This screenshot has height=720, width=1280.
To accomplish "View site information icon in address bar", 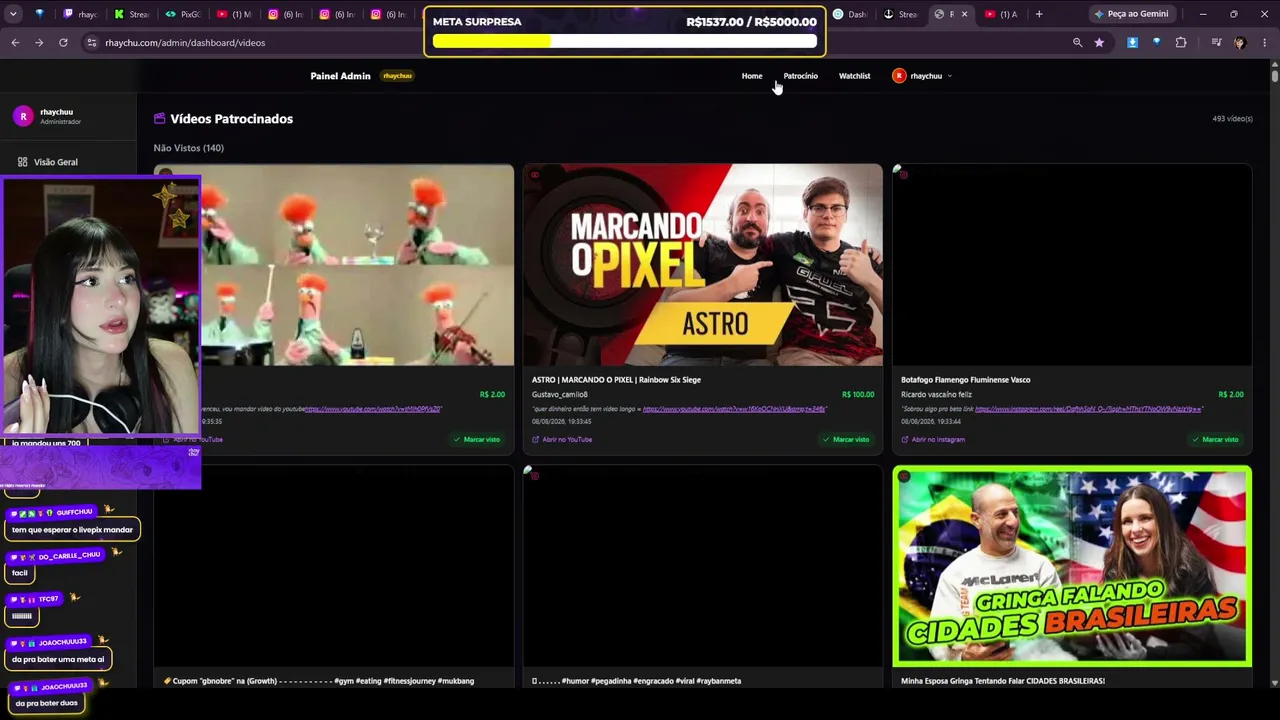I will tap(91, 43).
